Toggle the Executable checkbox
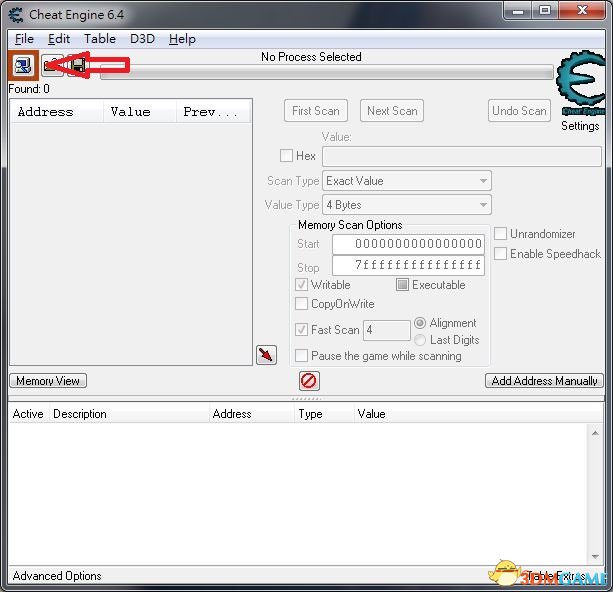 point(402,285)
